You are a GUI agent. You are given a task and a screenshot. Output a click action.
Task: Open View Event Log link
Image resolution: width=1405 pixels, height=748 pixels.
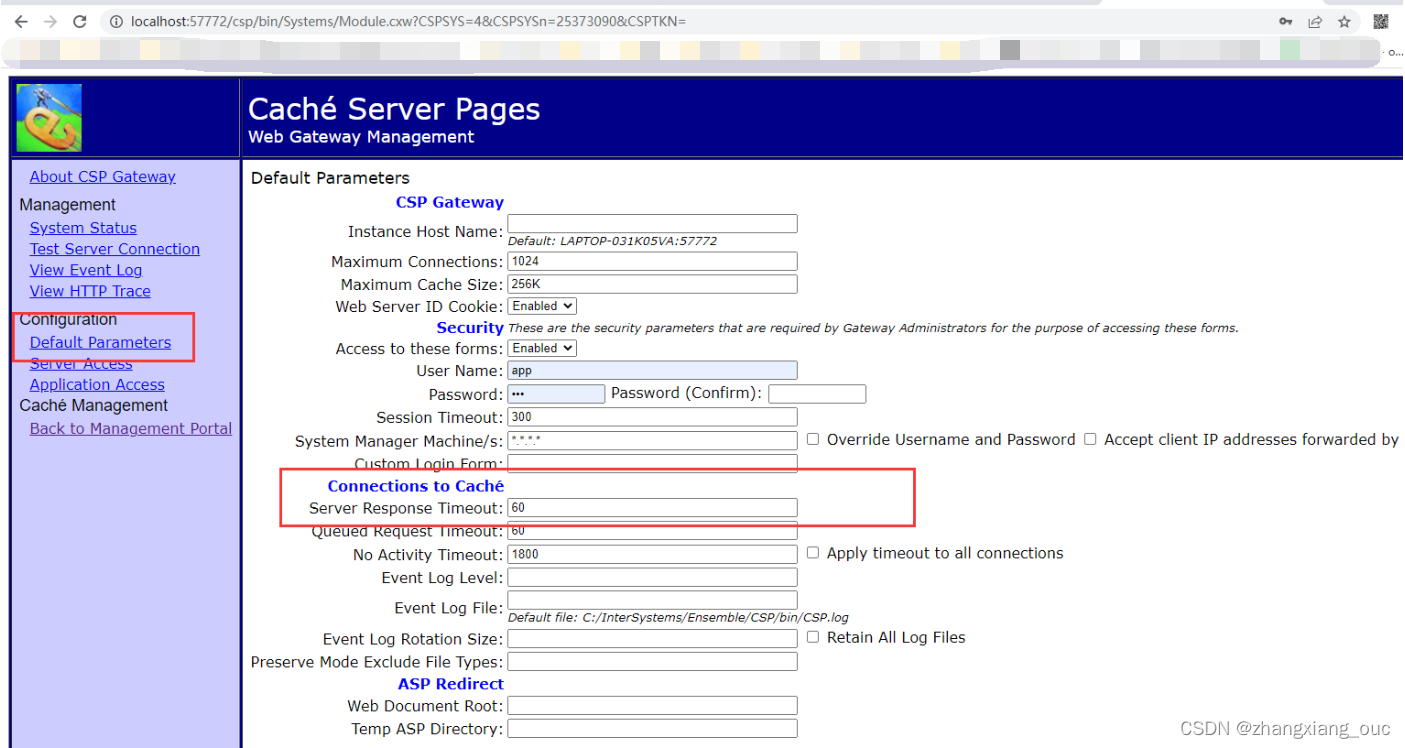[85, 270]
